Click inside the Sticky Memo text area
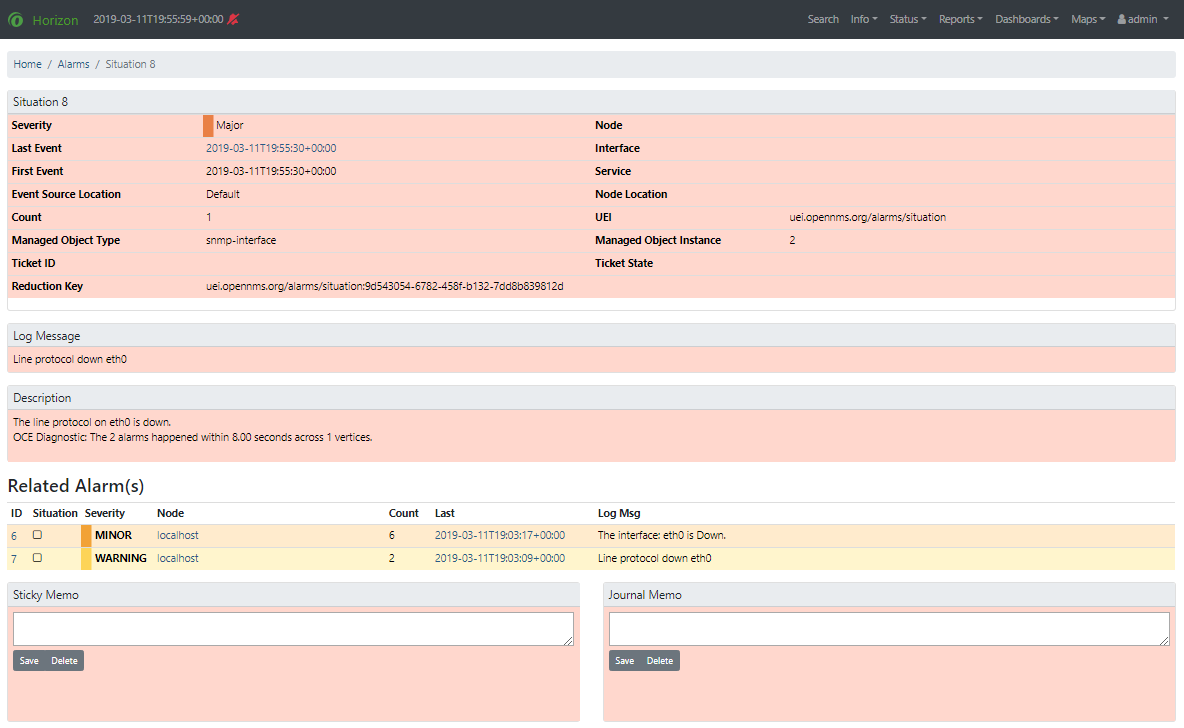 point(293,629)
